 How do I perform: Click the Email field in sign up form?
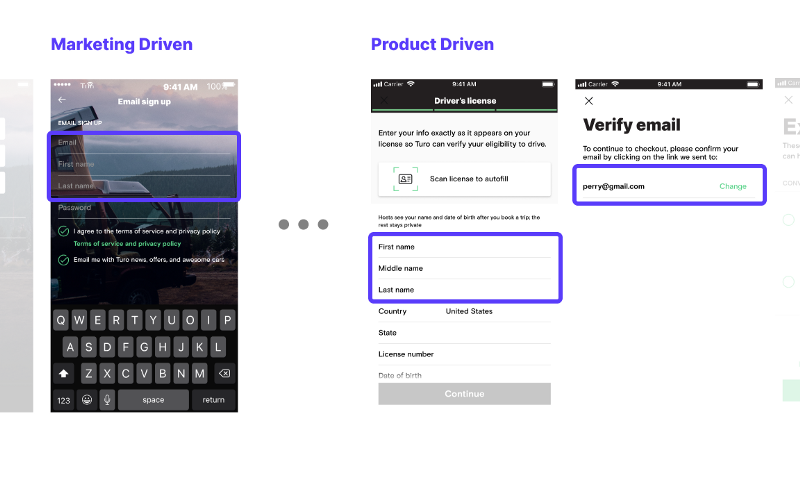point(144,143)
